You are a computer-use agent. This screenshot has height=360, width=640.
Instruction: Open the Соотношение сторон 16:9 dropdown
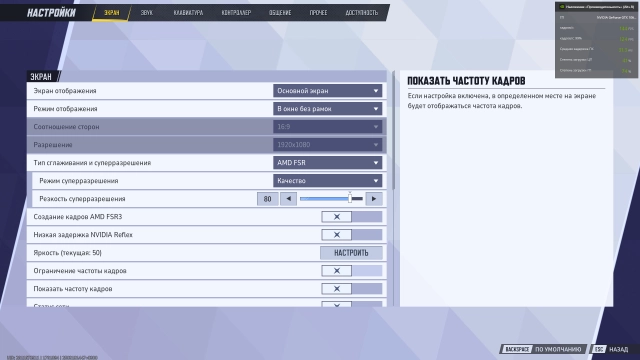click(327, 127)
